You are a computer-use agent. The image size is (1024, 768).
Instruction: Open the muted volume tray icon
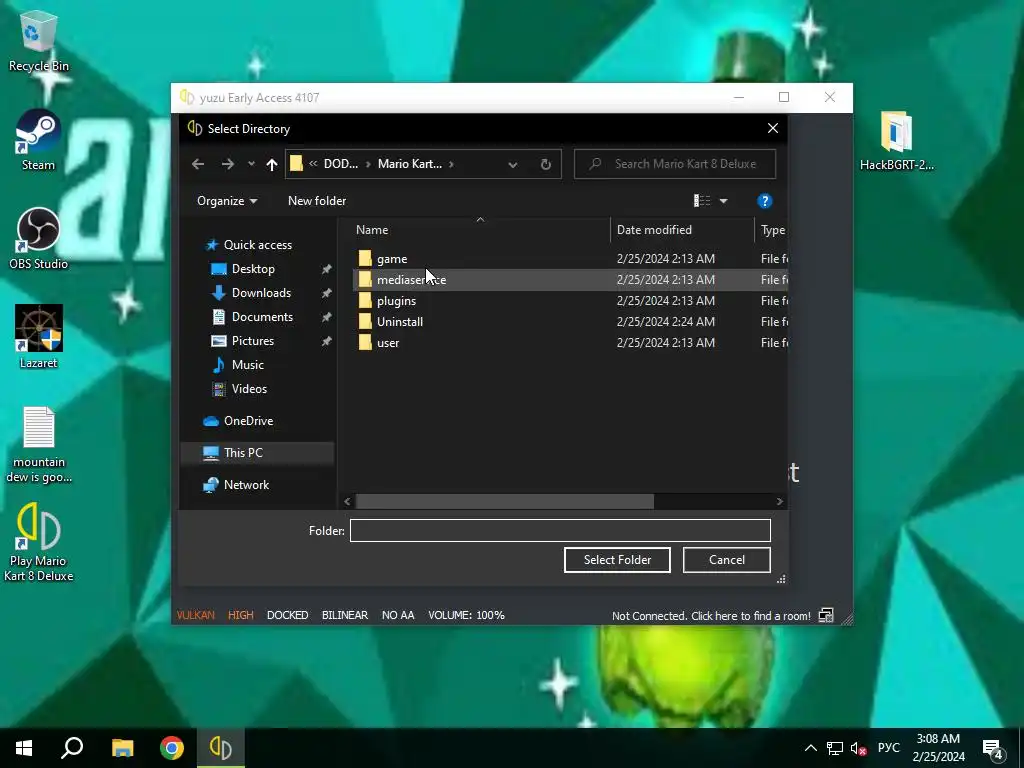coord(858,748)
